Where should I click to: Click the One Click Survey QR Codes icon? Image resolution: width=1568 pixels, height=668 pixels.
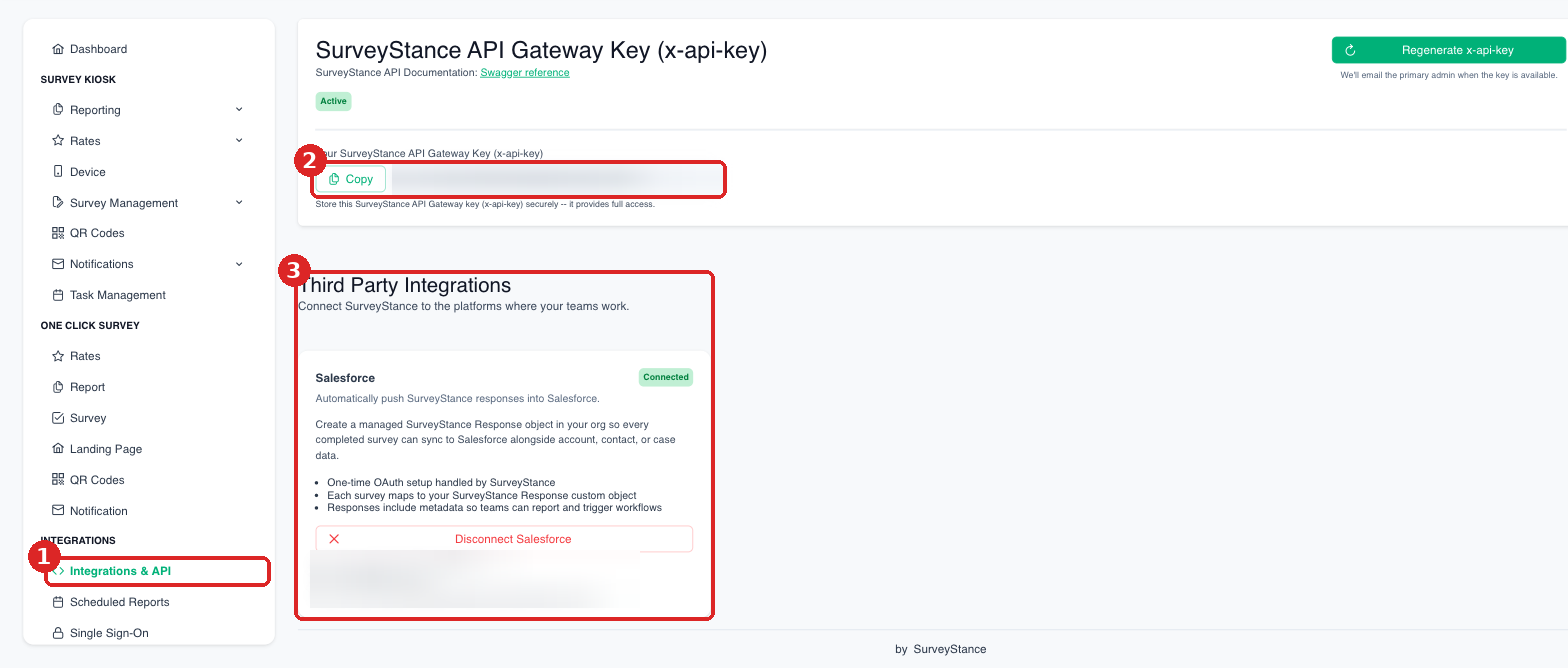pyautogui.click(x=58, y=480)
